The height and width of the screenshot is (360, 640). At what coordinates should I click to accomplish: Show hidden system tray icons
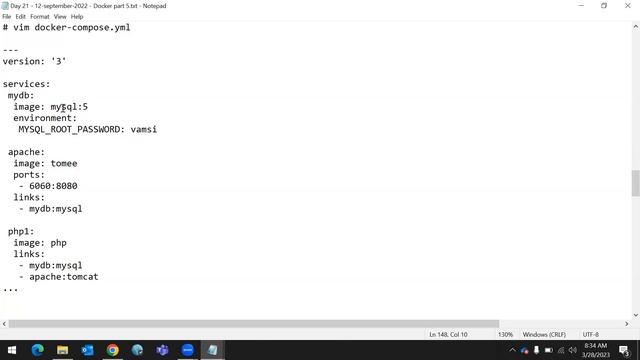point(513,350)
